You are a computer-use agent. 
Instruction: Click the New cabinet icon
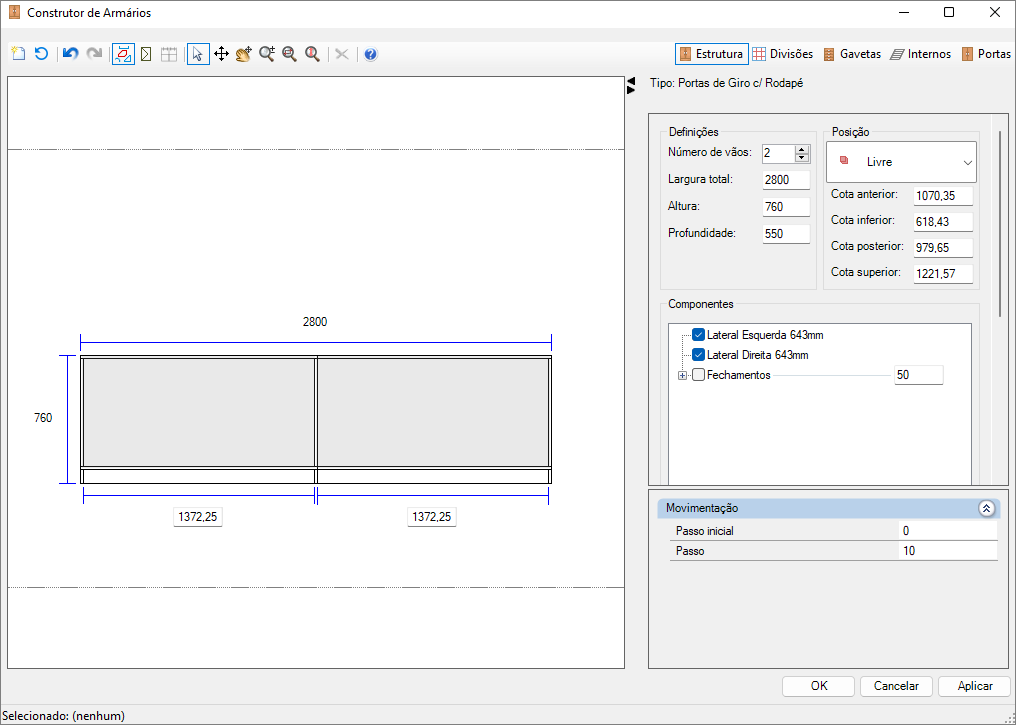(x=18, y=54)
